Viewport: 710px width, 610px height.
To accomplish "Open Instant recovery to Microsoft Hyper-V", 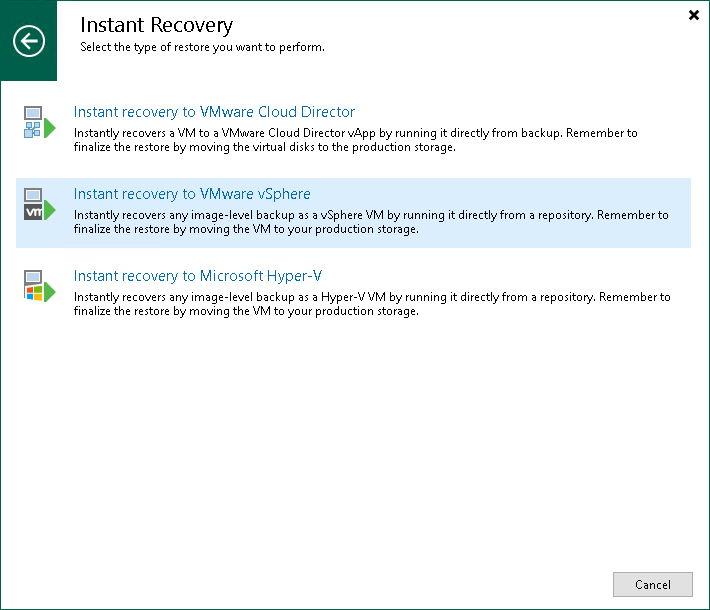I will [198, 276].
